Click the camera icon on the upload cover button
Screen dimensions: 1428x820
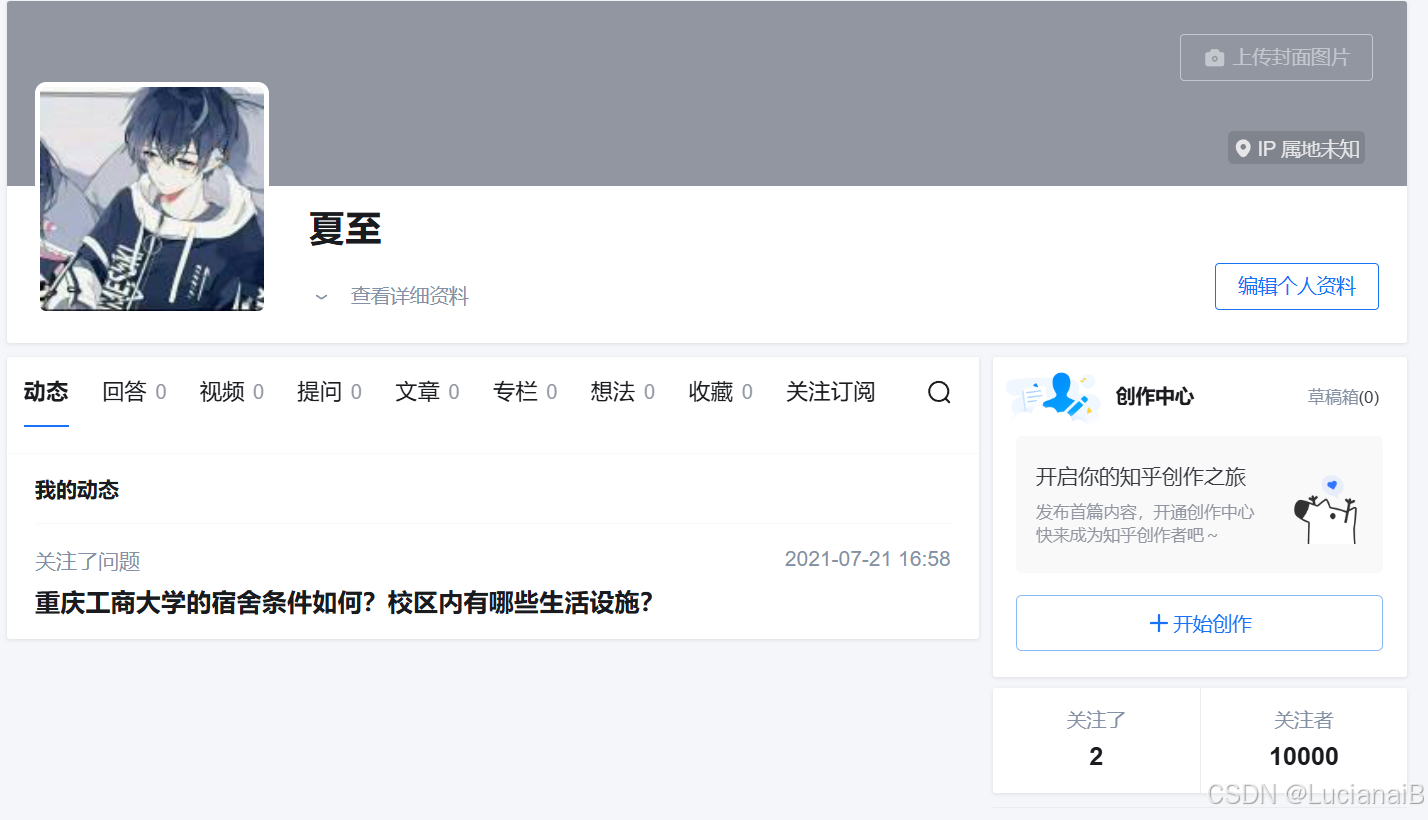point(1214,58)
